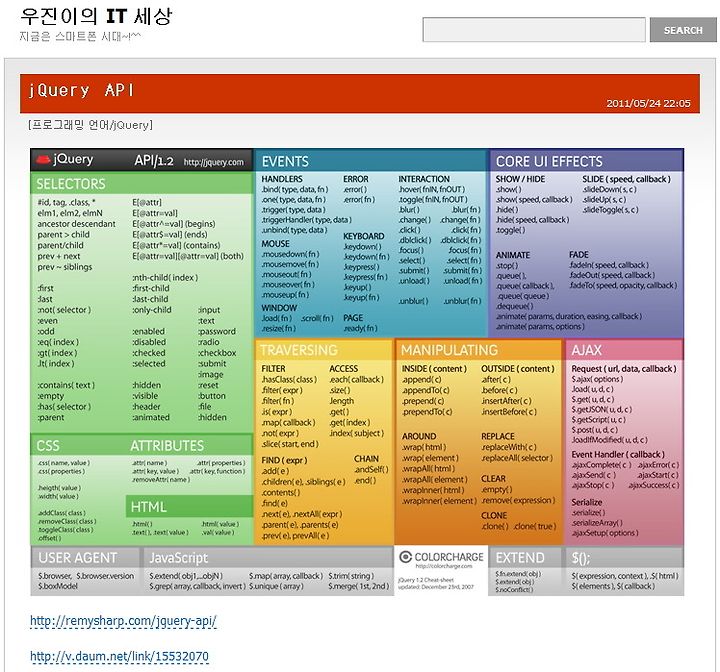Click the API/1.2 label
The image size is (720, 672).
tap(154, 160)
